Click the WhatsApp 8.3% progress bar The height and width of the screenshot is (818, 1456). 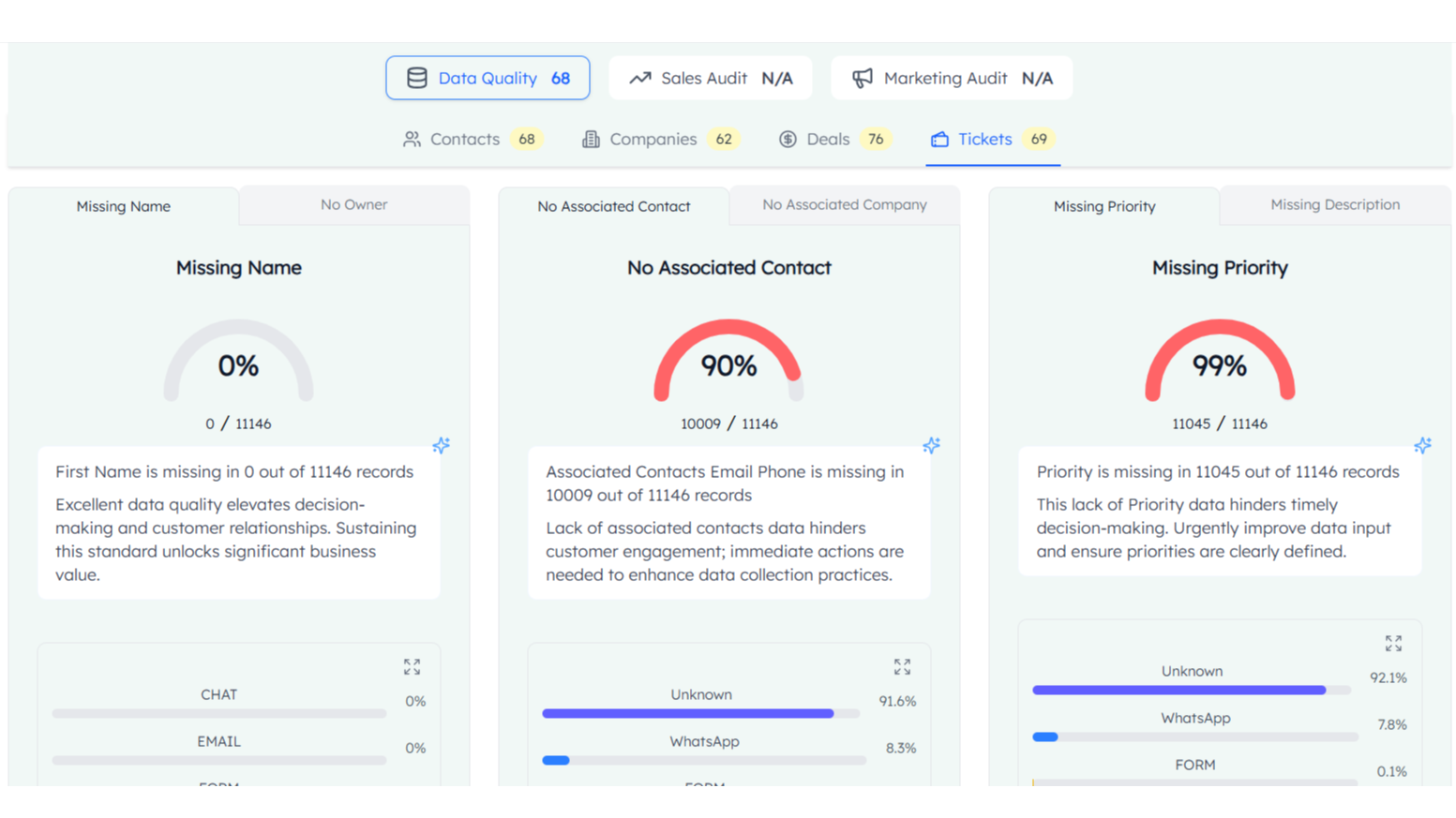pyautogui.click(x=703, y=760)
